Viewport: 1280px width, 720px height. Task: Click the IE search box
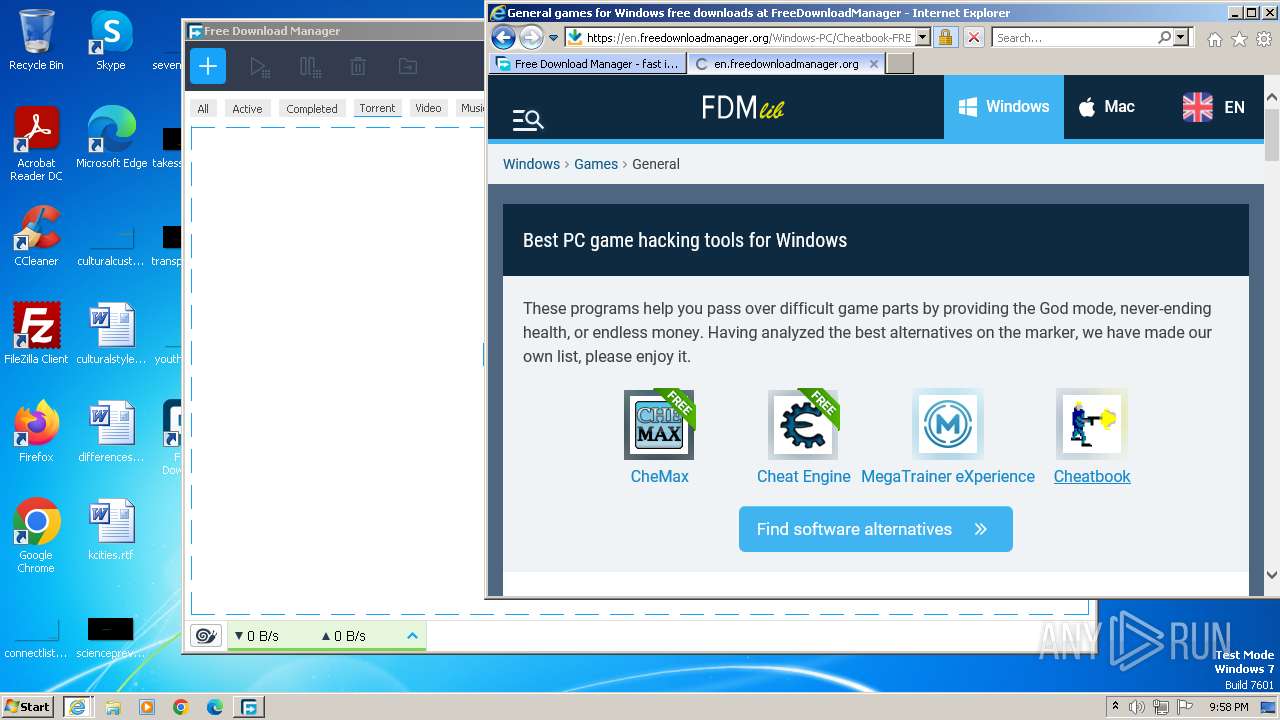[1075, 38]
